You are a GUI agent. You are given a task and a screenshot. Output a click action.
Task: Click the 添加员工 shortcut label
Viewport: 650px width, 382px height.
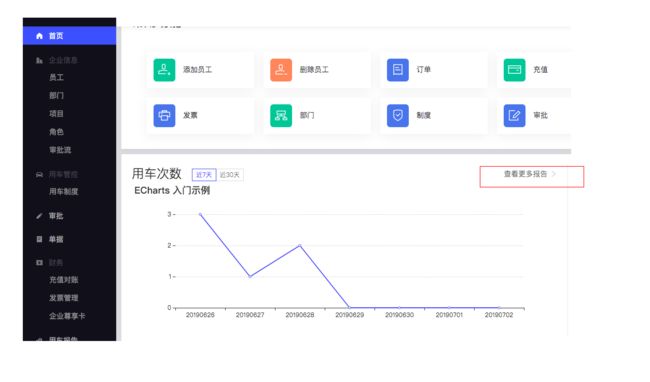[197, 70]
